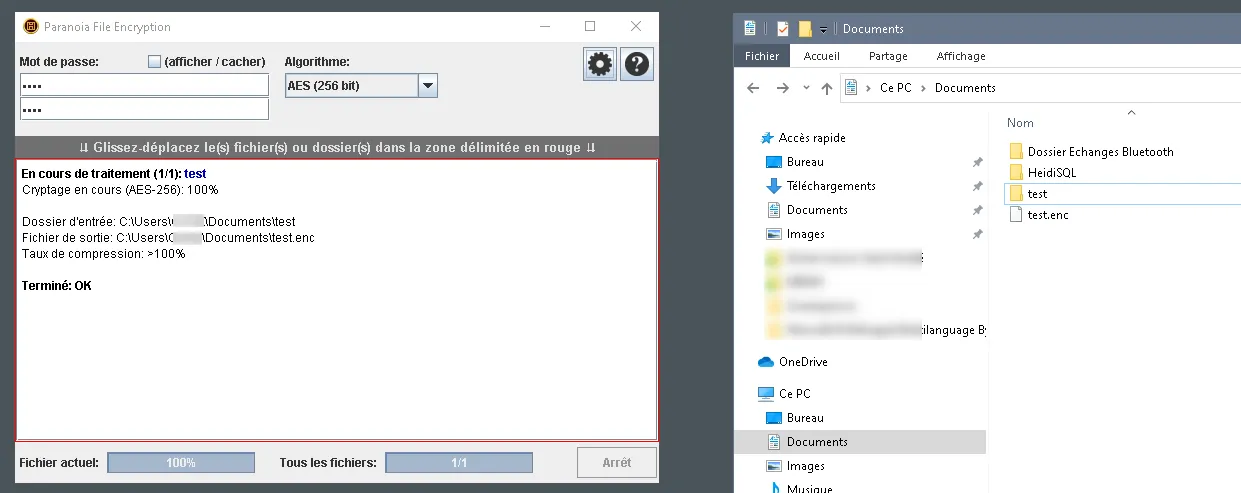This screenshot has width=1241, height=493.
Task: Collapse the Nom column sort chevron
Action: coord(1131,112)
